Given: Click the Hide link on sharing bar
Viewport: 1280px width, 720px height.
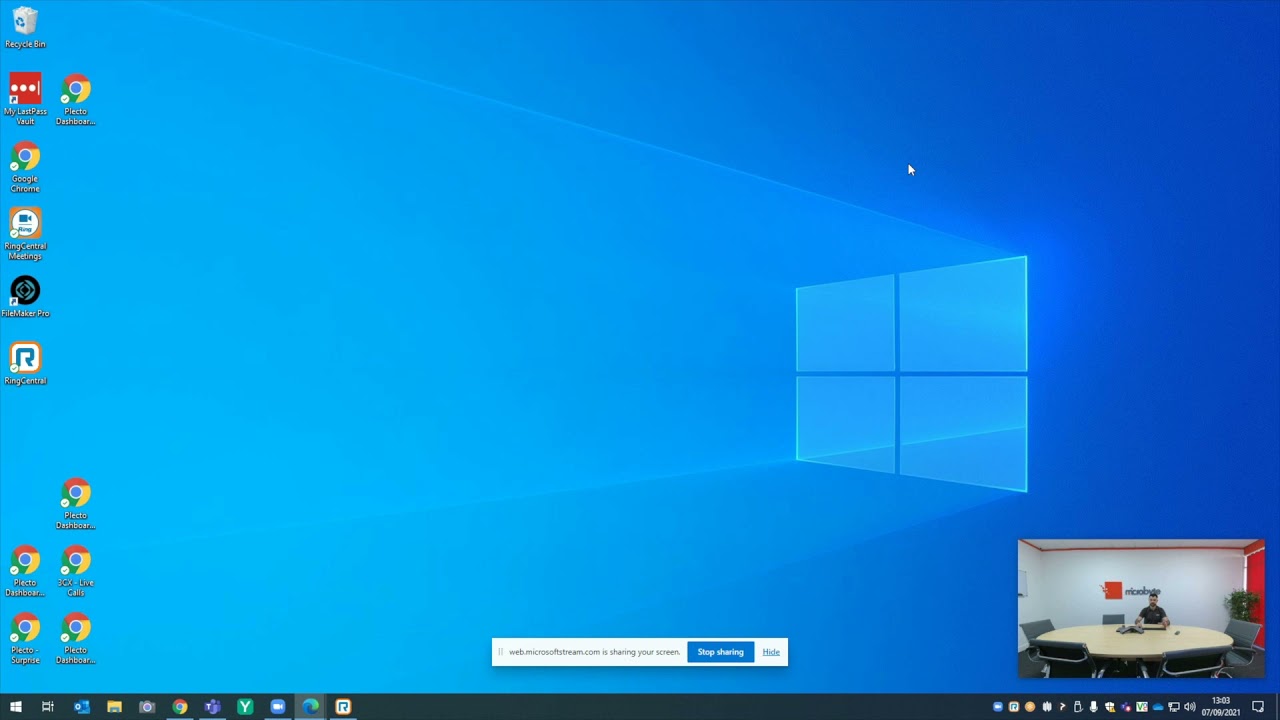Looking at the screenshot, I should [771, 652].
